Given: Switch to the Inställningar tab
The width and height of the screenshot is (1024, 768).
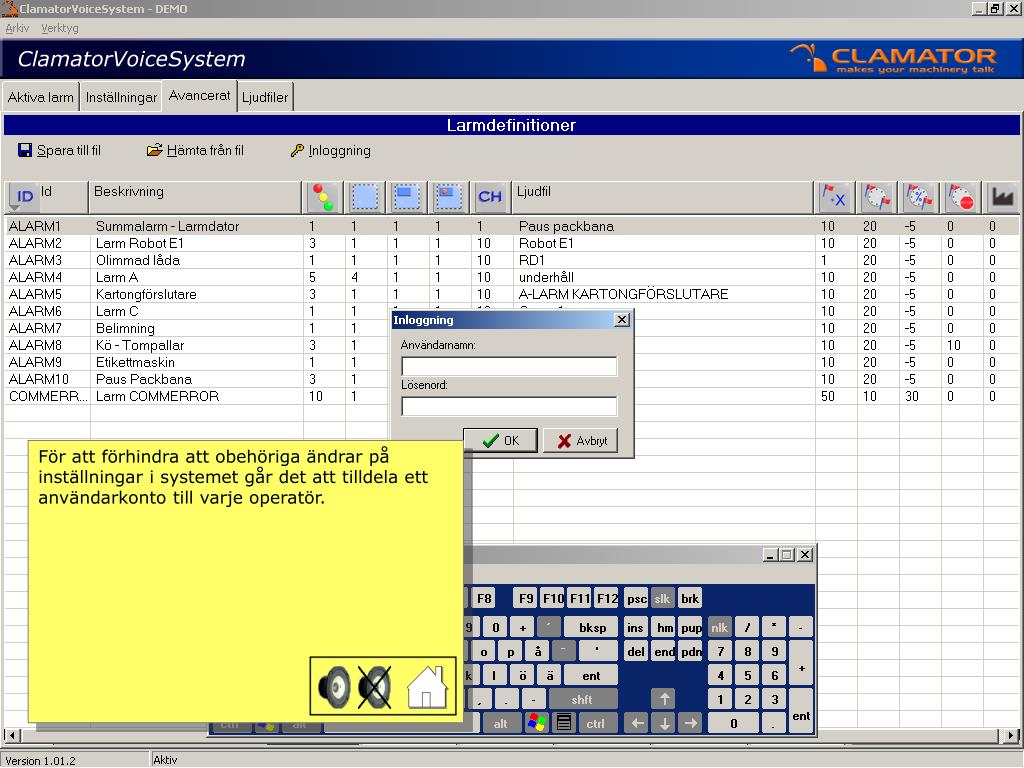Looking at the screenshot, I should [x=121, y=97].
